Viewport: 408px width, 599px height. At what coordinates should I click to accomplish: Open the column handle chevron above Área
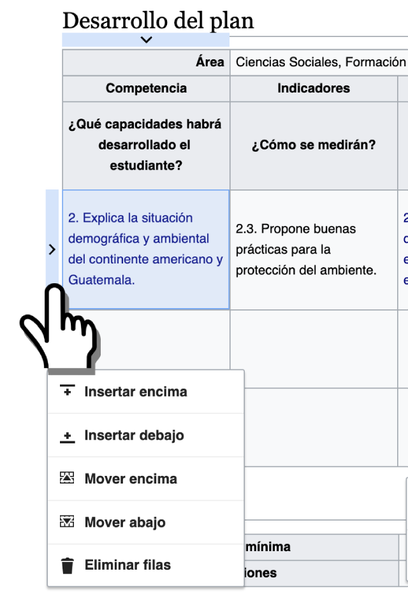[x=146, y=40]
